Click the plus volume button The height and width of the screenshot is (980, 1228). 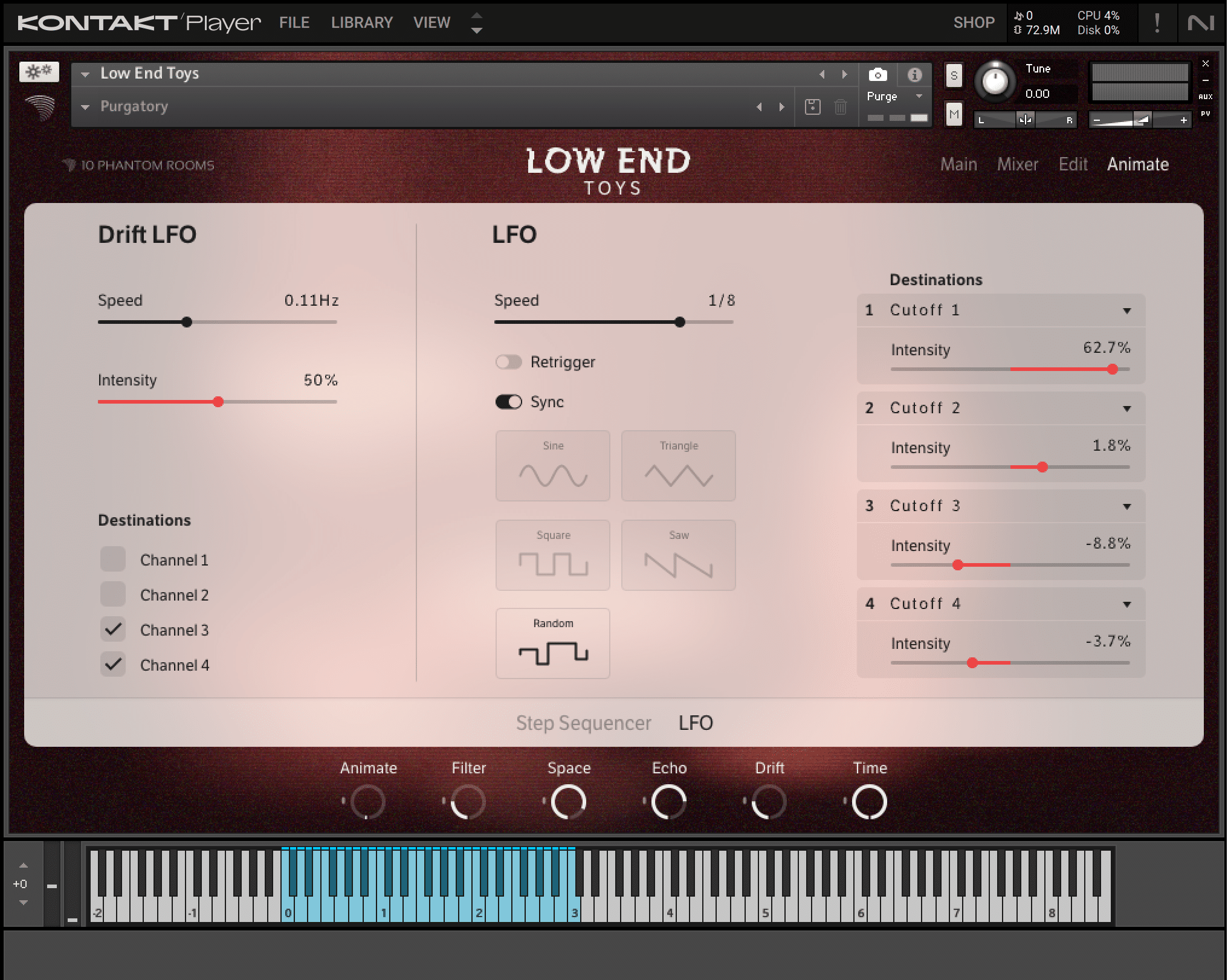(x=1183, y=121)
